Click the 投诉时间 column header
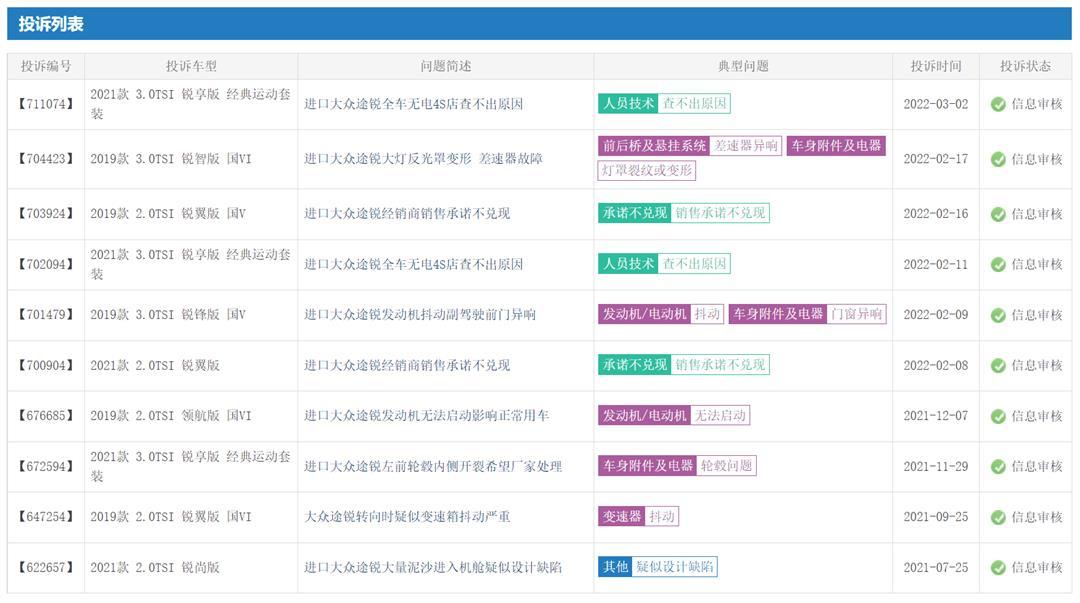The height and width of the screenshot is (603, 1080). point(935,66)
